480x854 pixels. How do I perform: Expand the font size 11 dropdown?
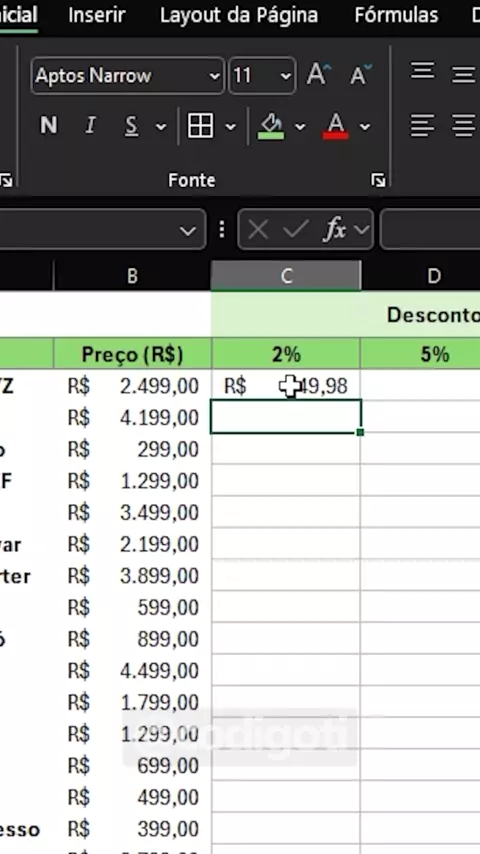point(285,76)
